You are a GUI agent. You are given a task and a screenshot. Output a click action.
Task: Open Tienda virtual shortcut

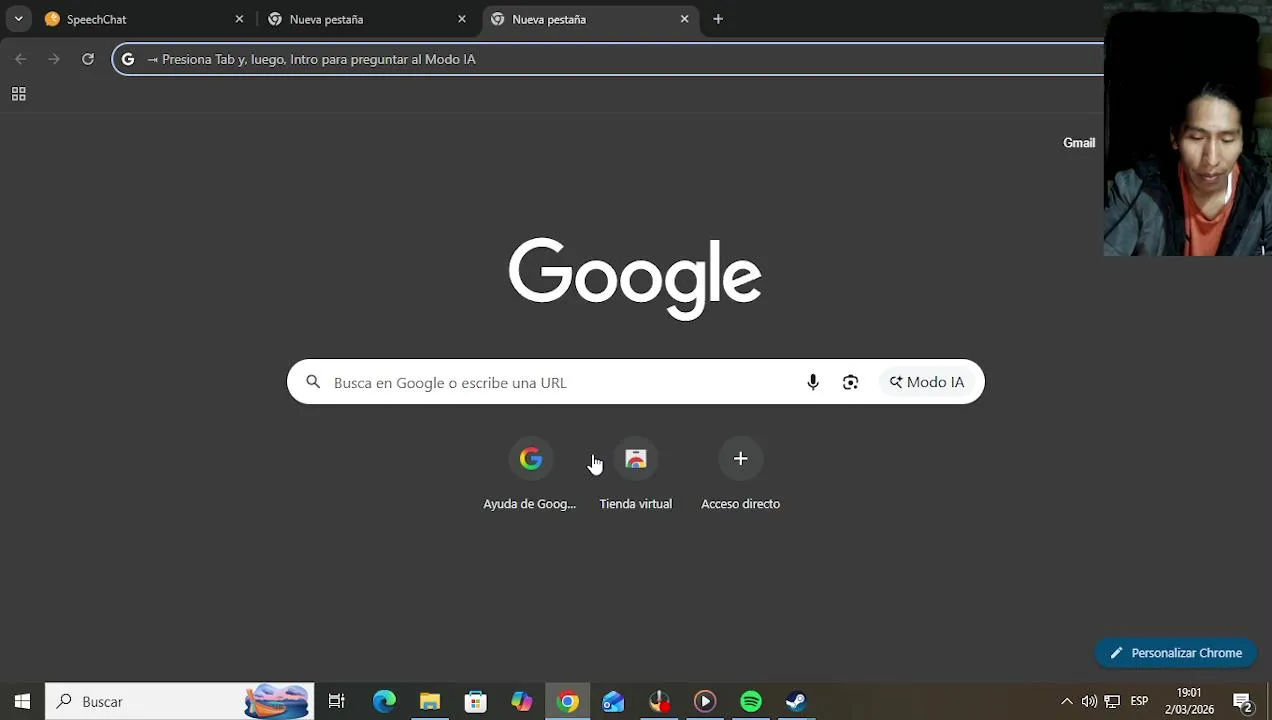636,474
